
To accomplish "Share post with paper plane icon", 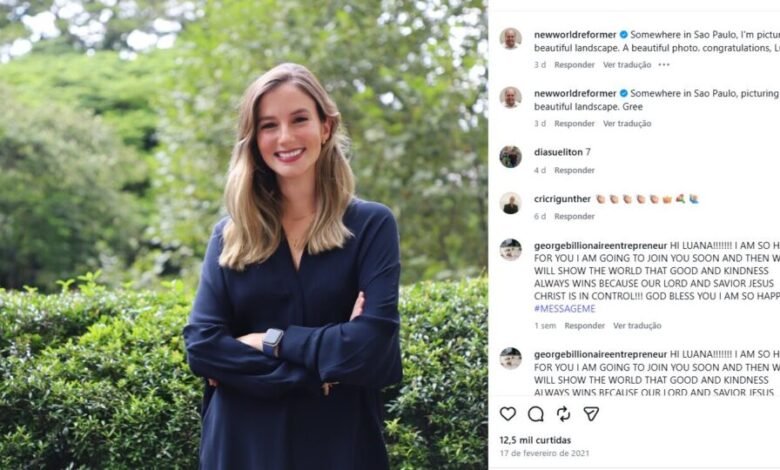I will point(591,414).
